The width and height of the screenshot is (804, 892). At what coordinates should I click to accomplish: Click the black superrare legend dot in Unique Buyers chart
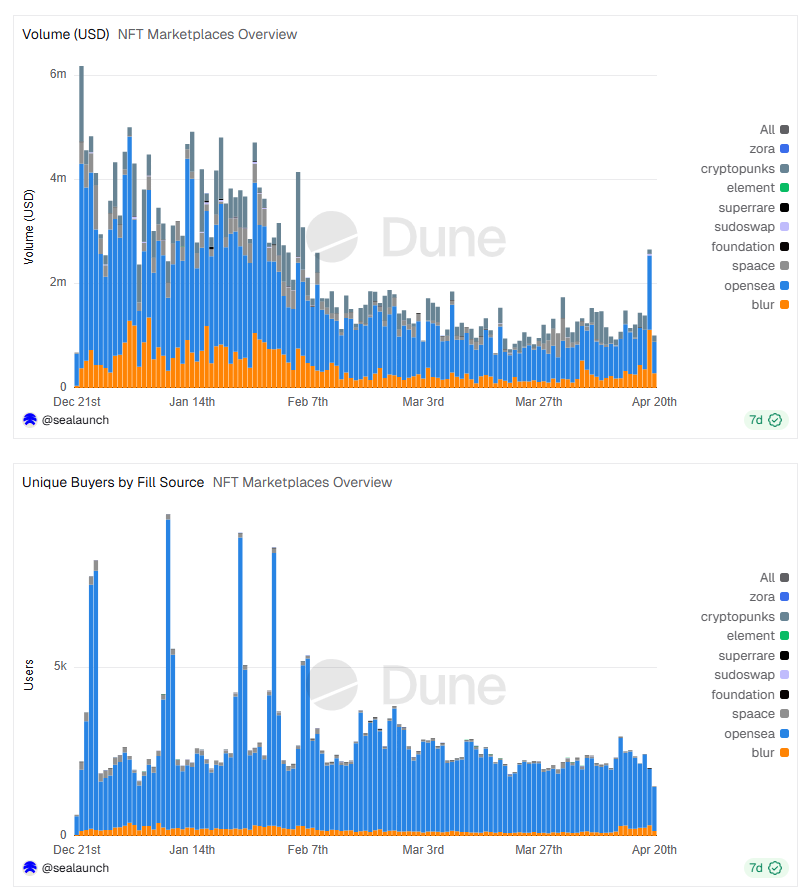click(784, 656)
